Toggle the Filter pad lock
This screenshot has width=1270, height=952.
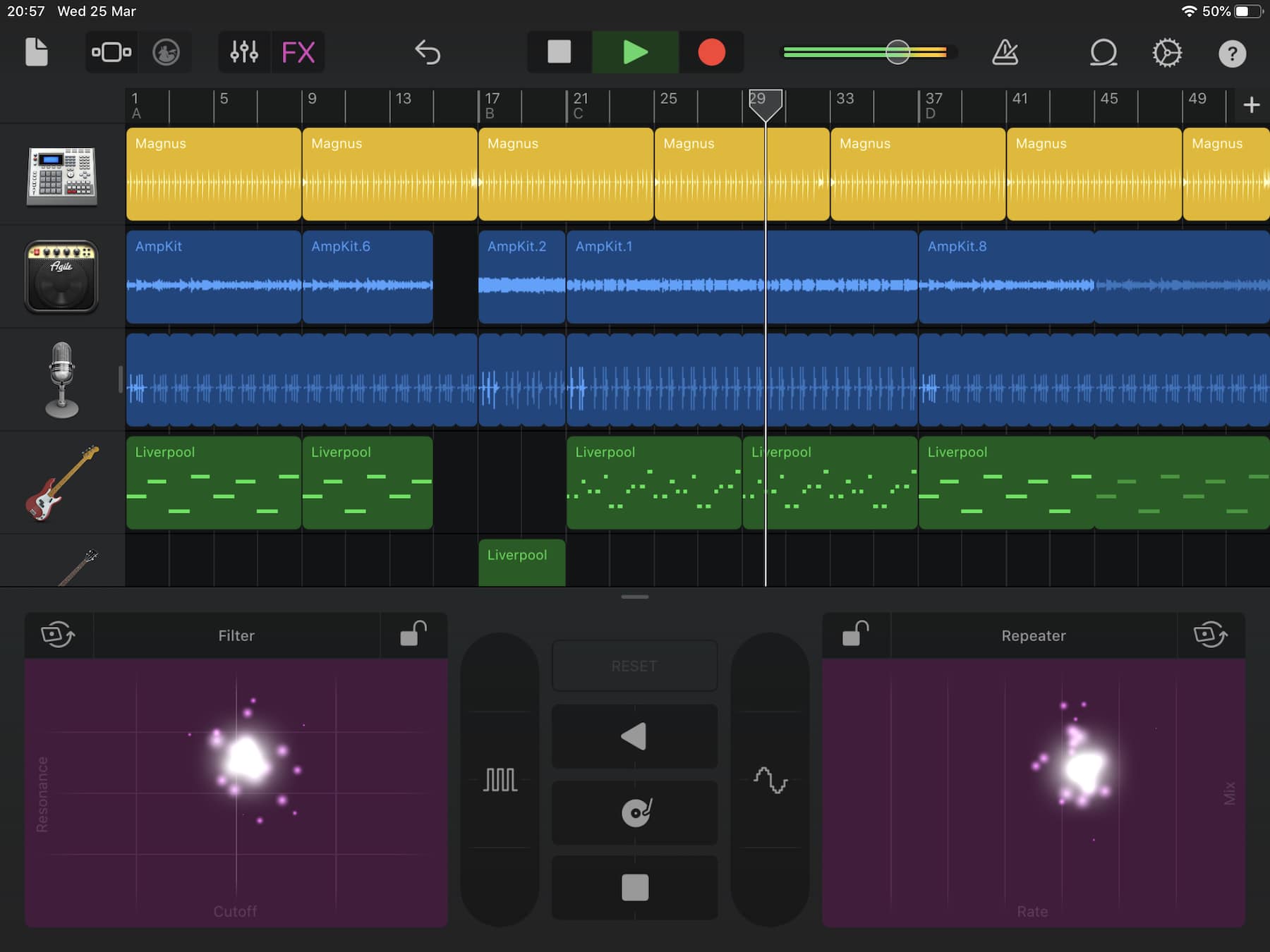click(413, 634)
